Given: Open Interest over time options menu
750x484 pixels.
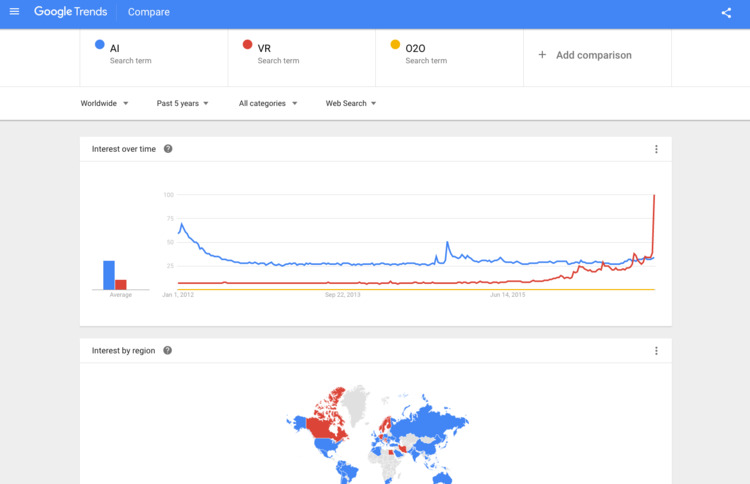Looking at the screenshot, I should tap(656, 149).
